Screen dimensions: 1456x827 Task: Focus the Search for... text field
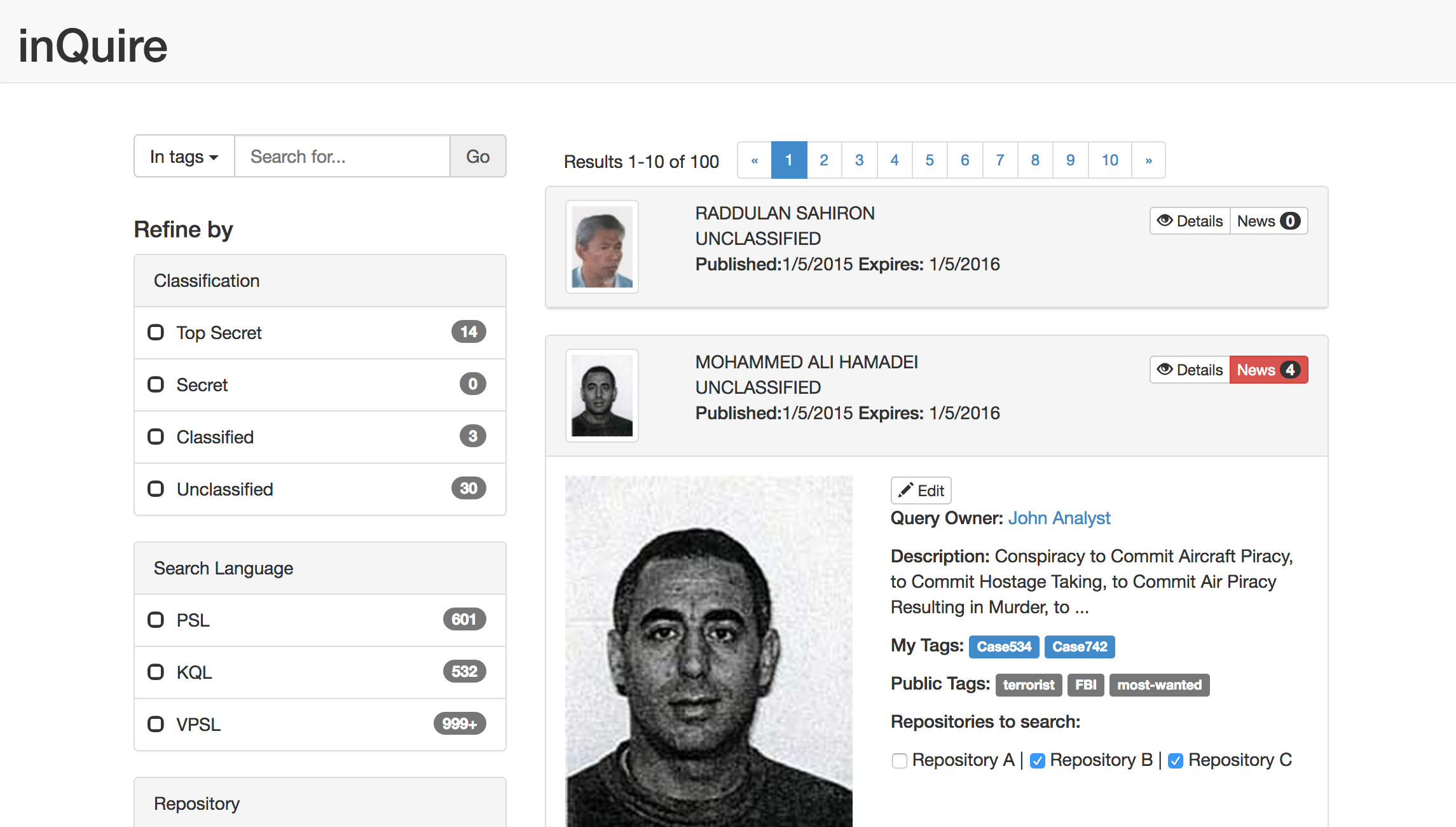pyautogui.click(x=342, y=156)
